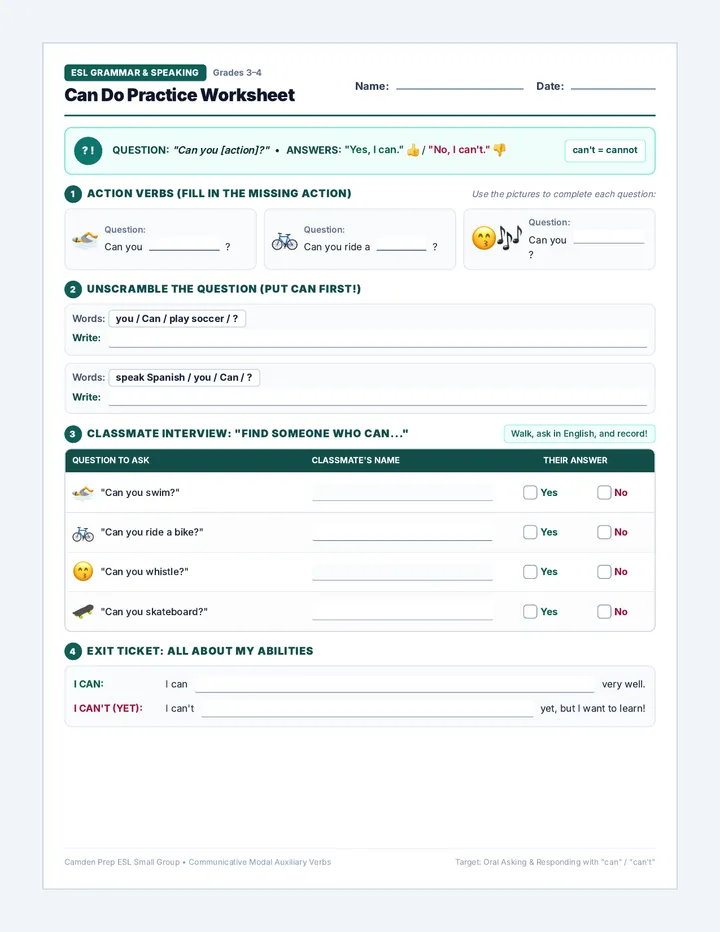Click the swimmer icon in section 1
Image resolution: width=720 pixels, height=932 pixels.
[85, 240]
